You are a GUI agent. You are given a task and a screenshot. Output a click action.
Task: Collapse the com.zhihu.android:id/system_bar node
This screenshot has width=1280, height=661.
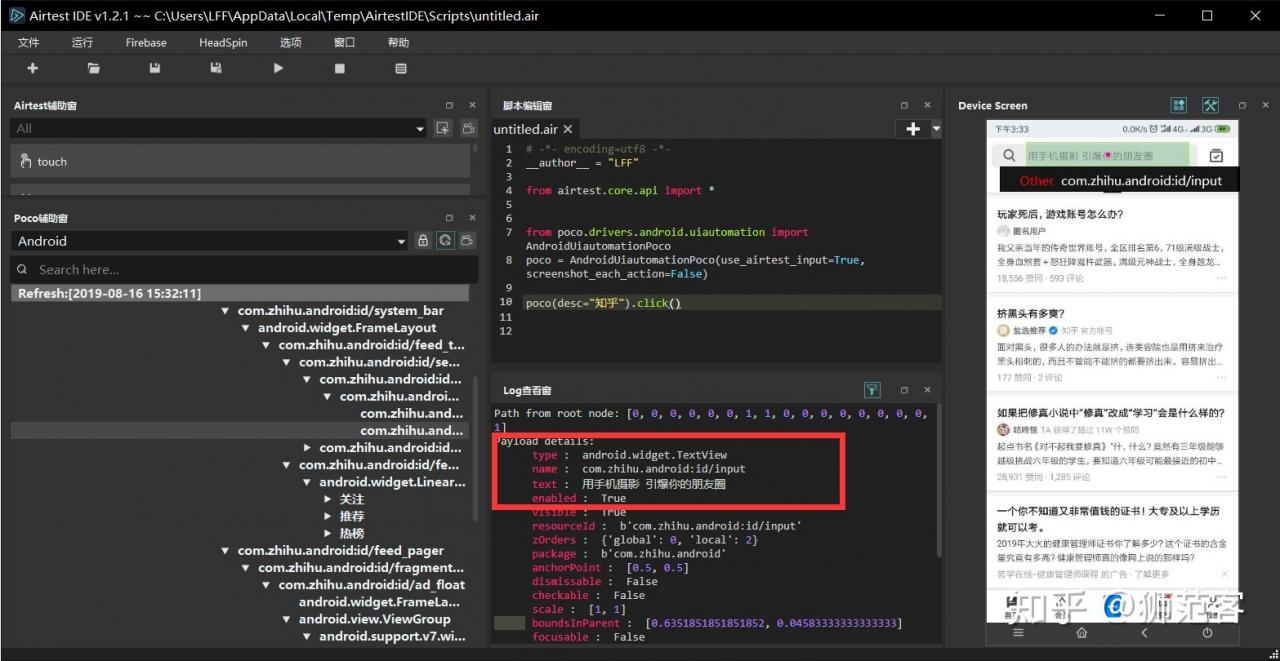coord(225,311)
